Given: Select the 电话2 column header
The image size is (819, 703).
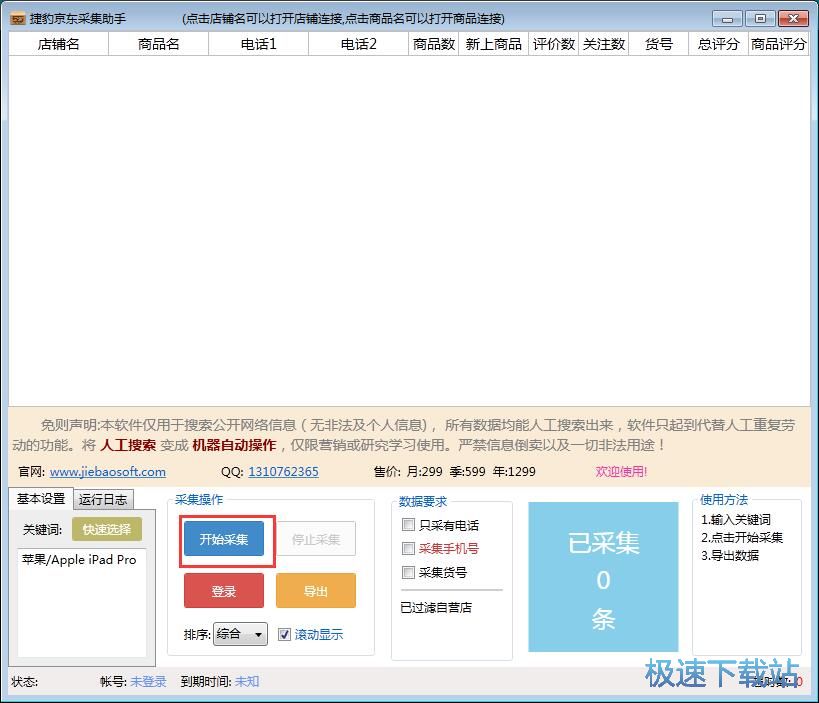Looking at the screenshot, I should tap(358, 44).
